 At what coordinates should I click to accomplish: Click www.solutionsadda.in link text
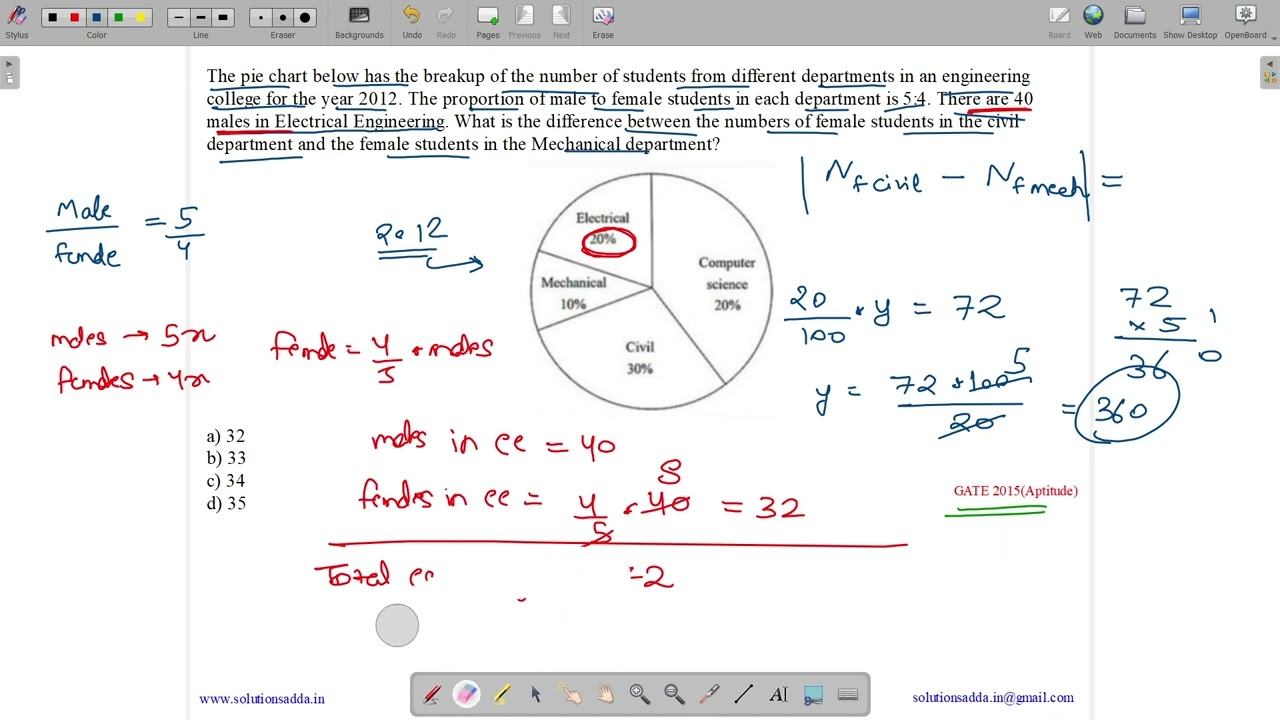[x=262, y=699]
